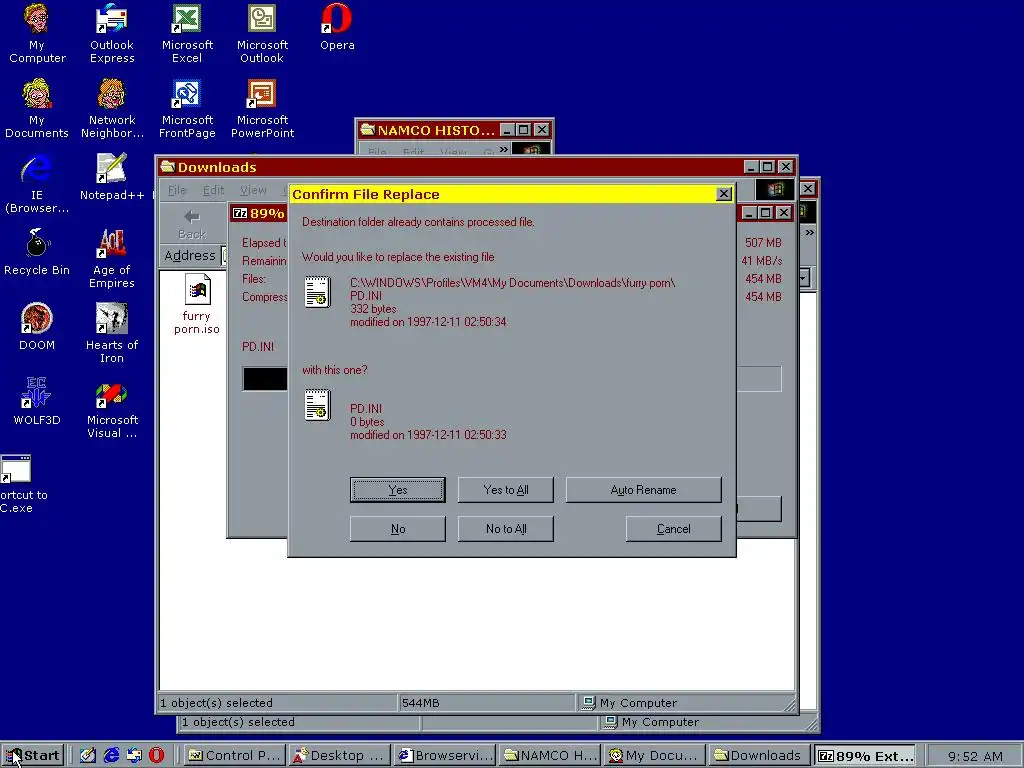Switch to NAMCO H... taskbar button
This screenshot has width=1024, height=768.
[551, 756]
